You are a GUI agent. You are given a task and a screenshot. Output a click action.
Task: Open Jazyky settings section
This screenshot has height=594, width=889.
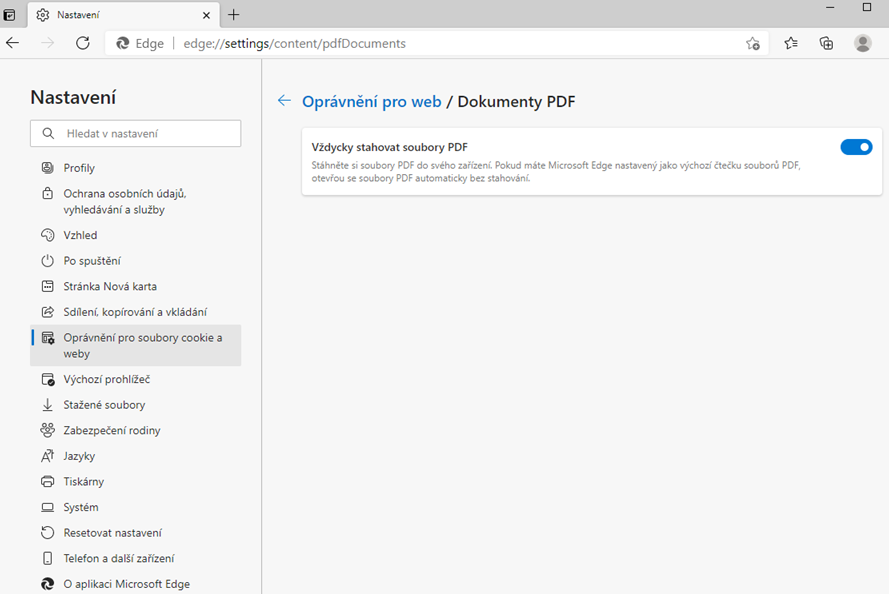[x=136, y=455]
